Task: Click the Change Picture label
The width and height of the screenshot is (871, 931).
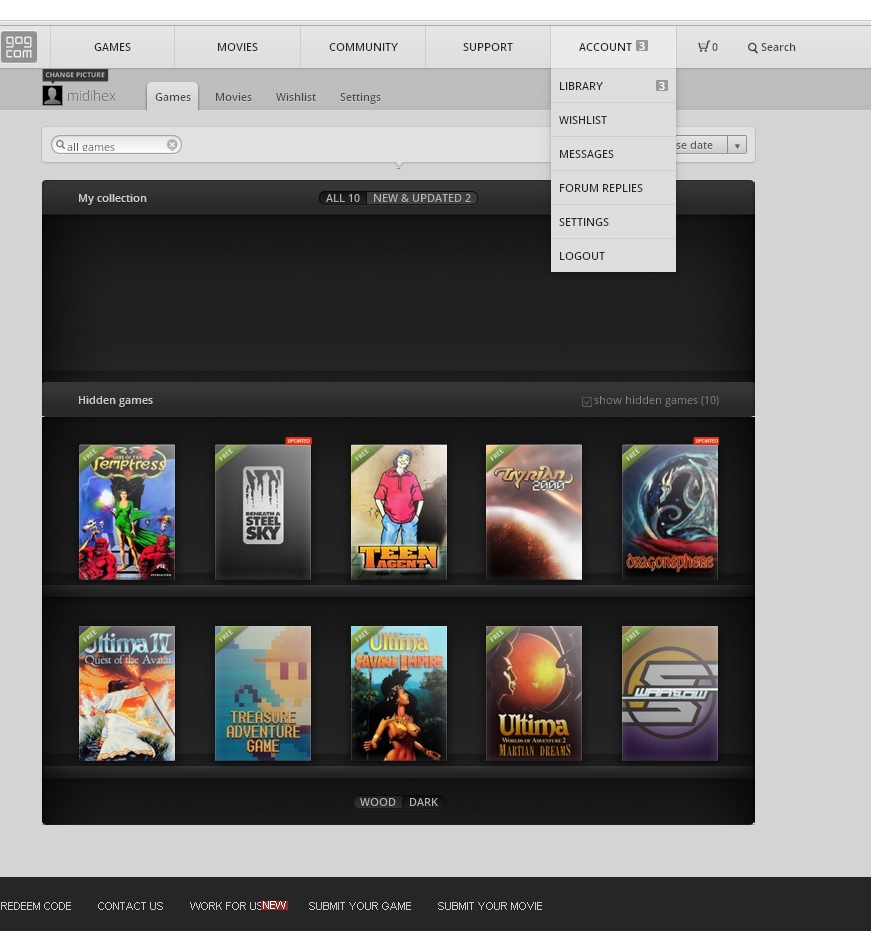Action: (x=75, y=75)
